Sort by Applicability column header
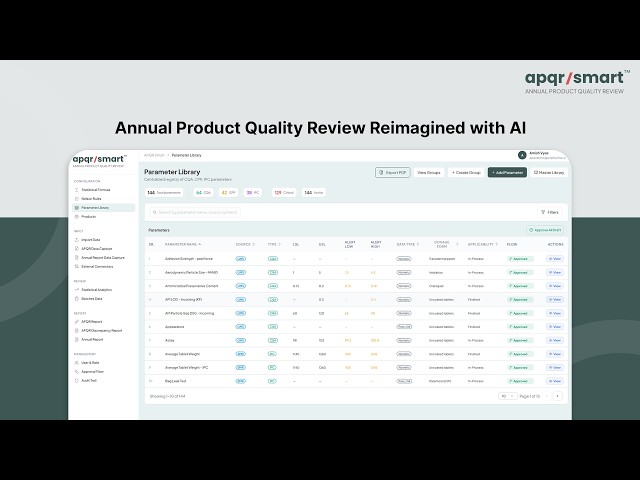Screen dimensions: 640x480 483,244
